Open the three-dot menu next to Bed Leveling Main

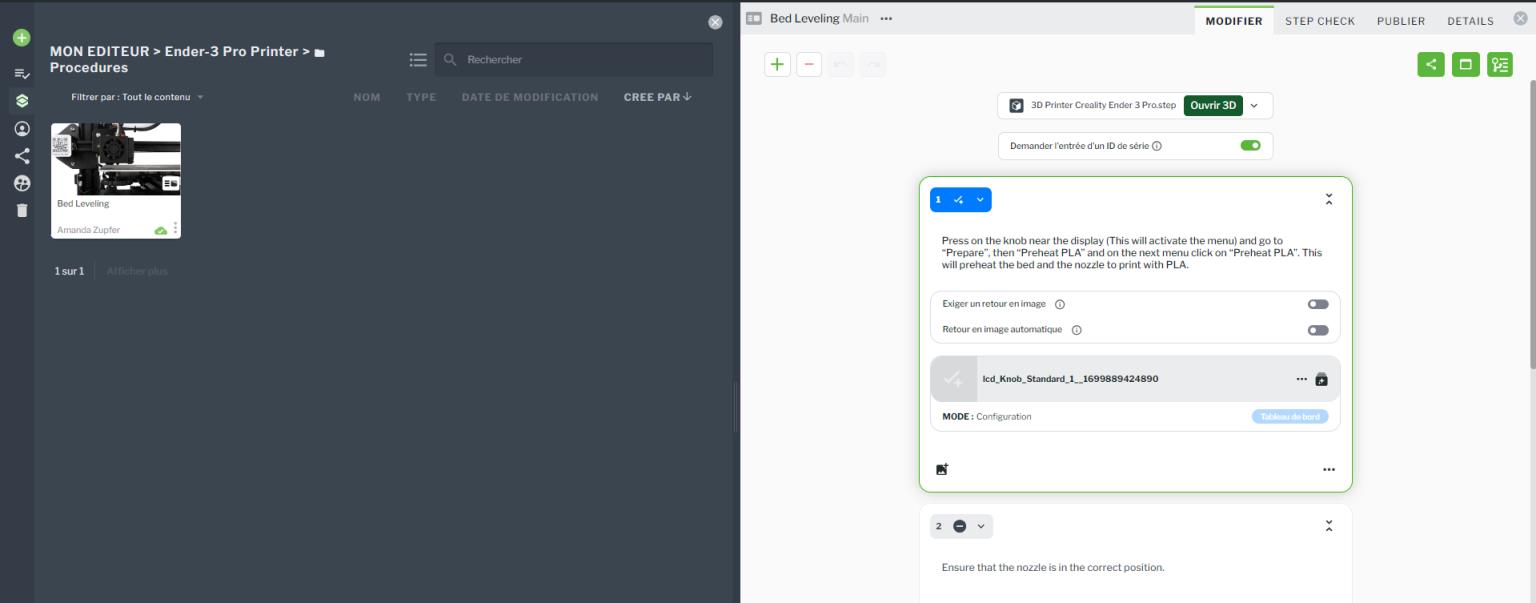tap(886, 18)
